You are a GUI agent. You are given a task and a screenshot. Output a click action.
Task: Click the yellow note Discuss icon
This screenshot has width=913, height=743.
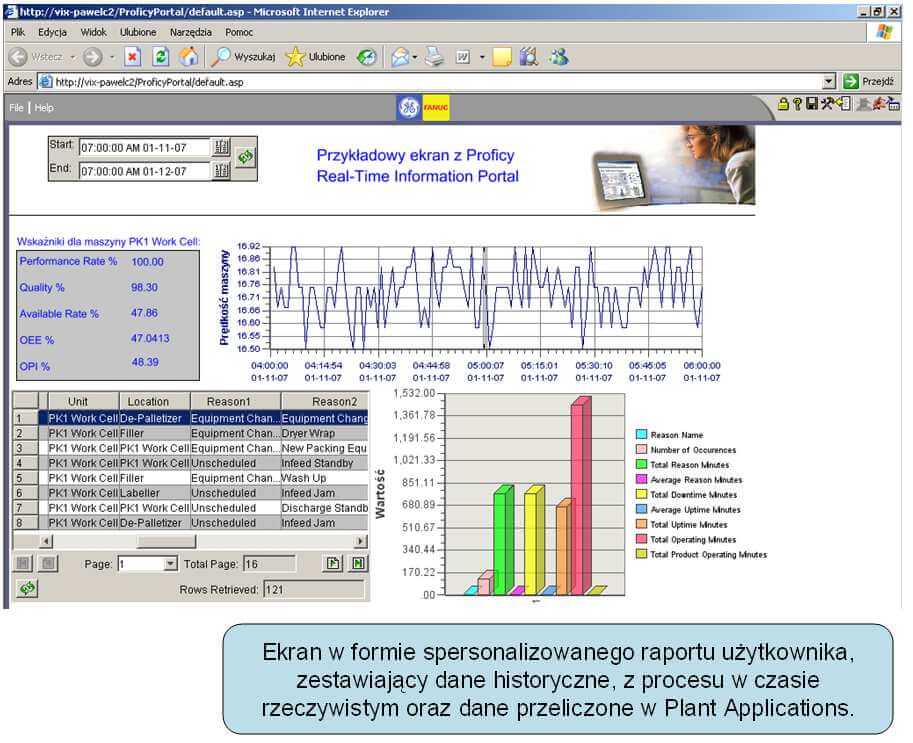click(x=502, y=57)
